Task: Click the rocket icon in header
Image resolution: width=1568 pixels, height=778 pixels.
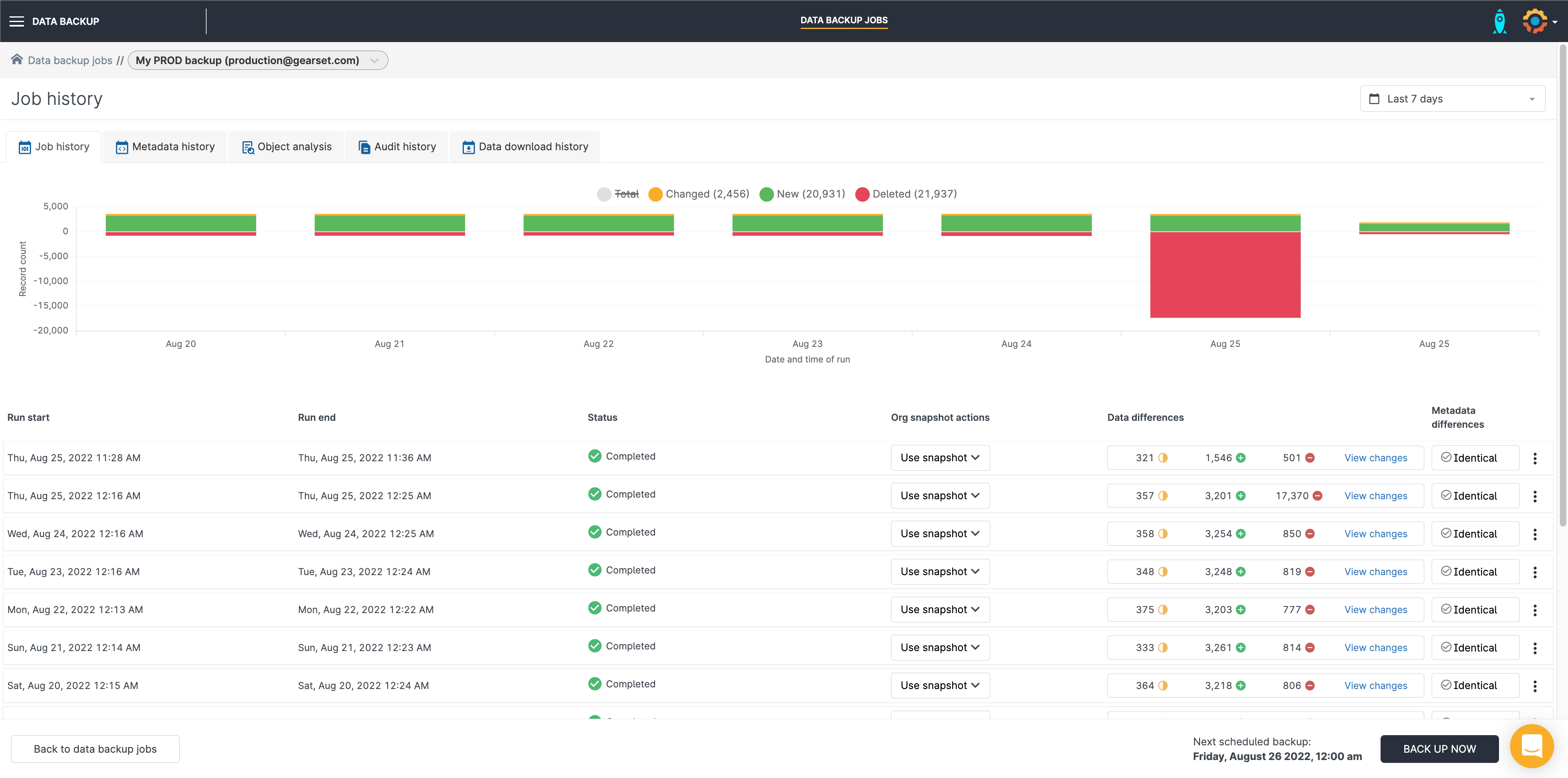Action: [1499, 21]
